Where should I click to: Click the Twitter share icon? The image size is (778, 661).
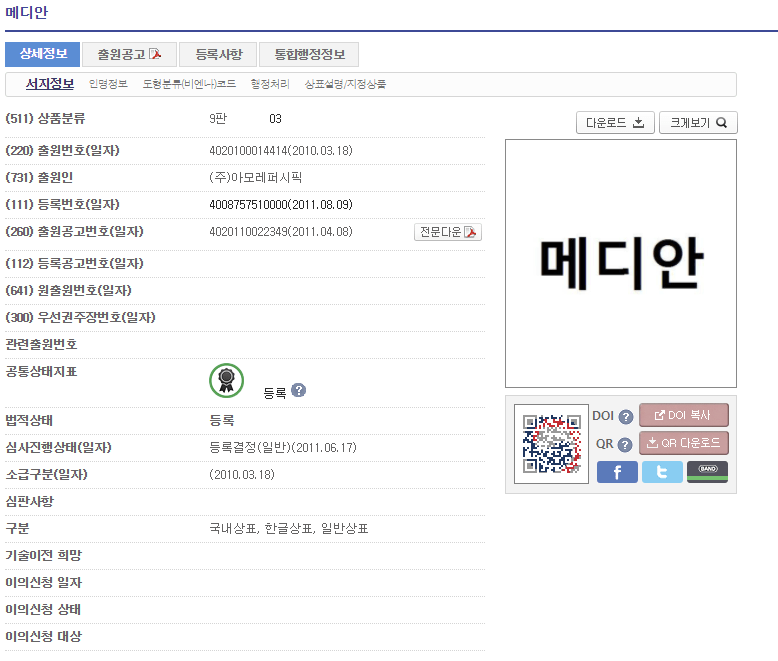pyautogui.click(x=662, y=472)
